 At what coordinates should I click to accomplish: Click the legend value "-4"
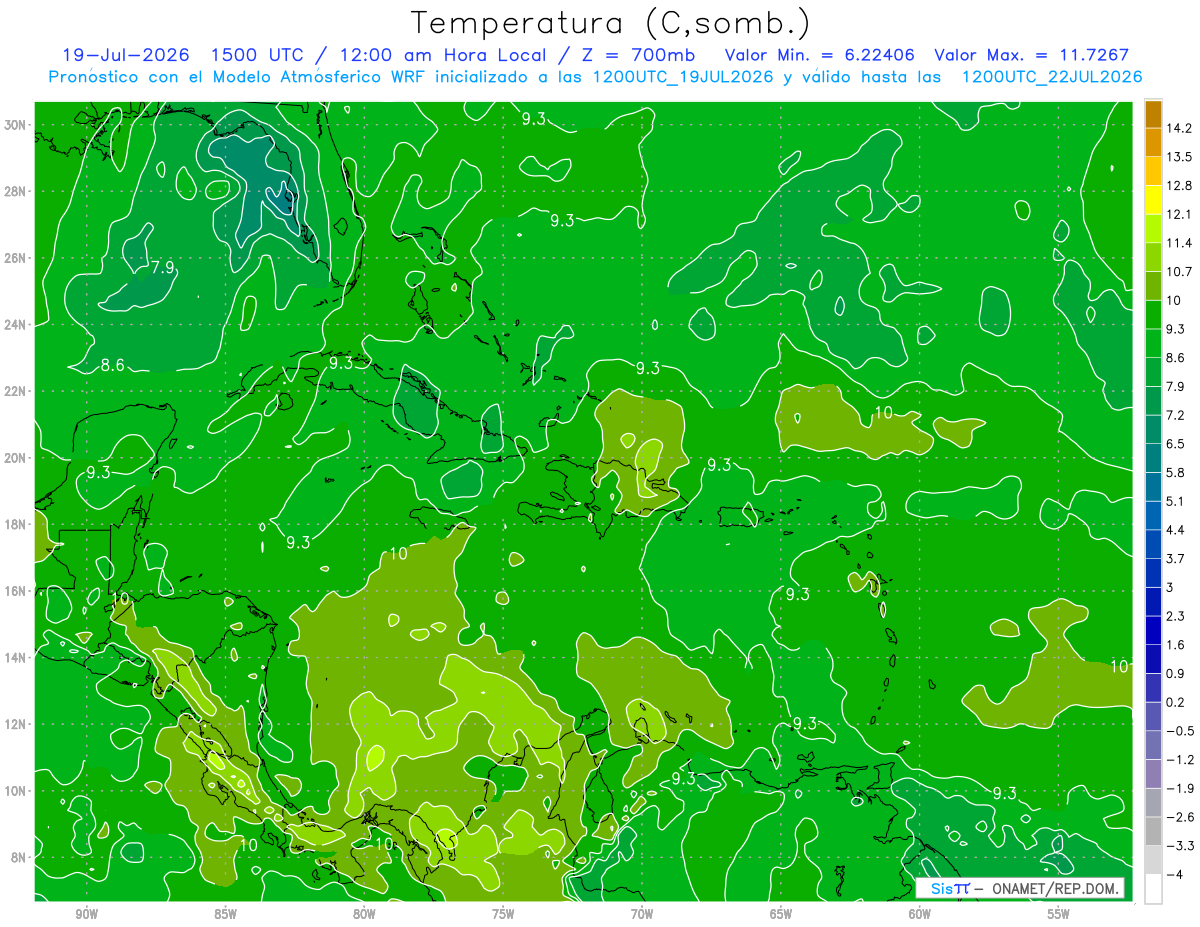coord(1174,874)
